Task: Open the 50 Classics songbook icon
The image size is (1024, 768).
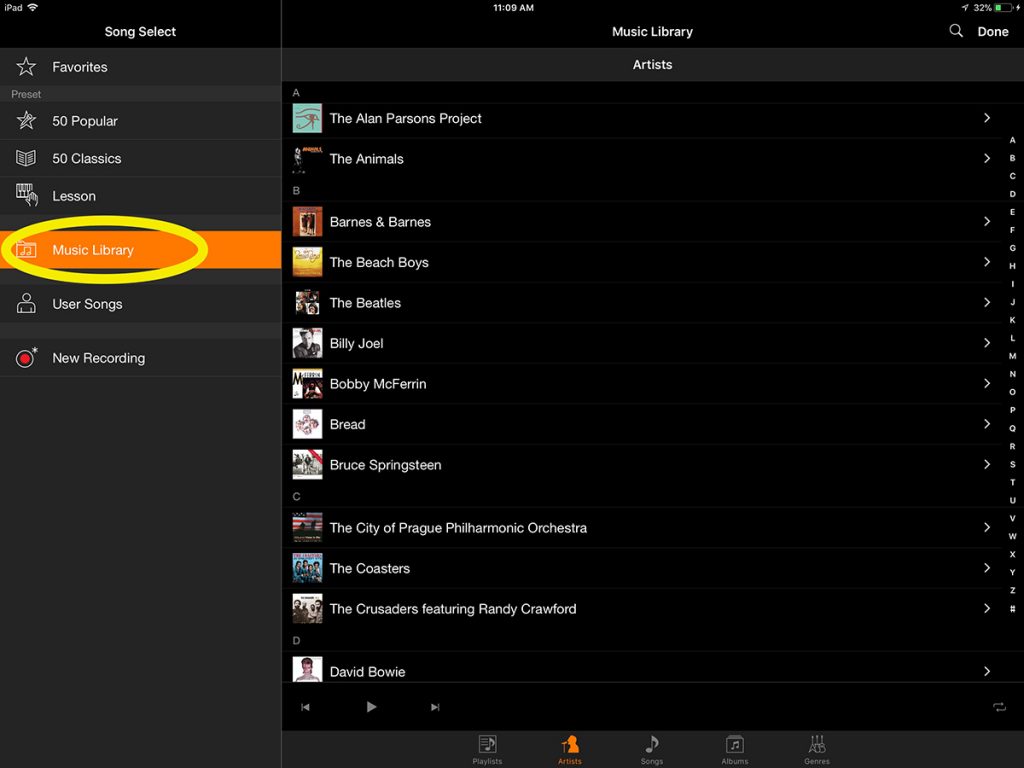Action: tap(26, 158)
